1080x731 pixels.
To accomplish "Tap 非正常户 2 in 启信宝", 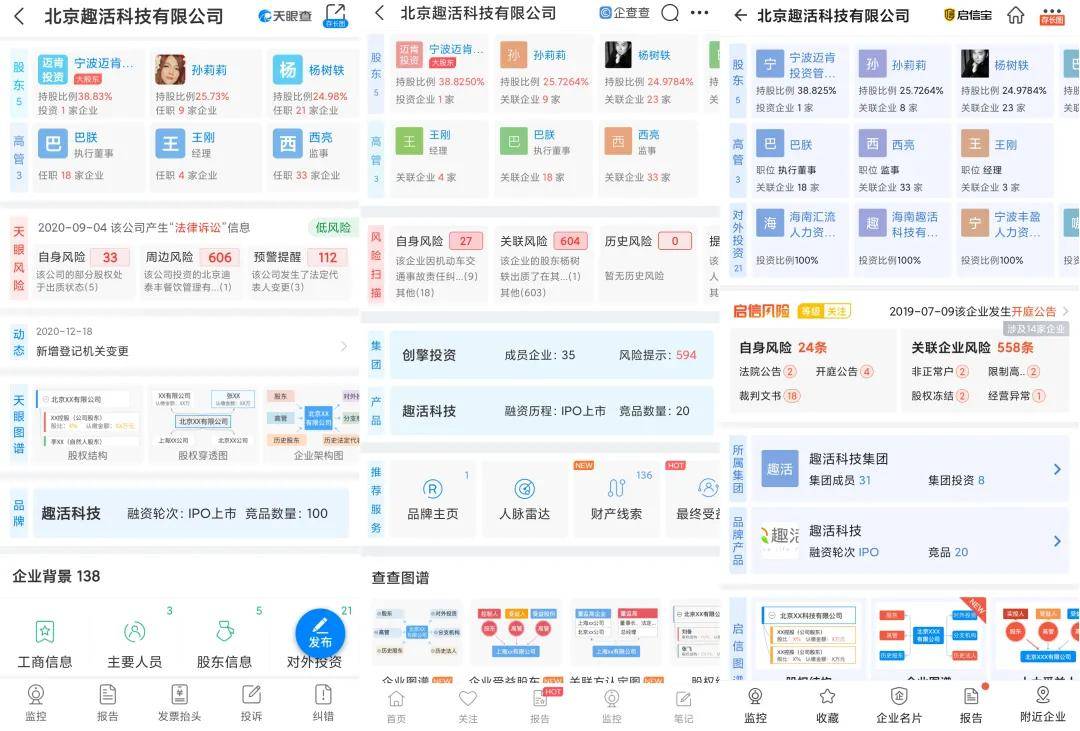I will 940,371.
